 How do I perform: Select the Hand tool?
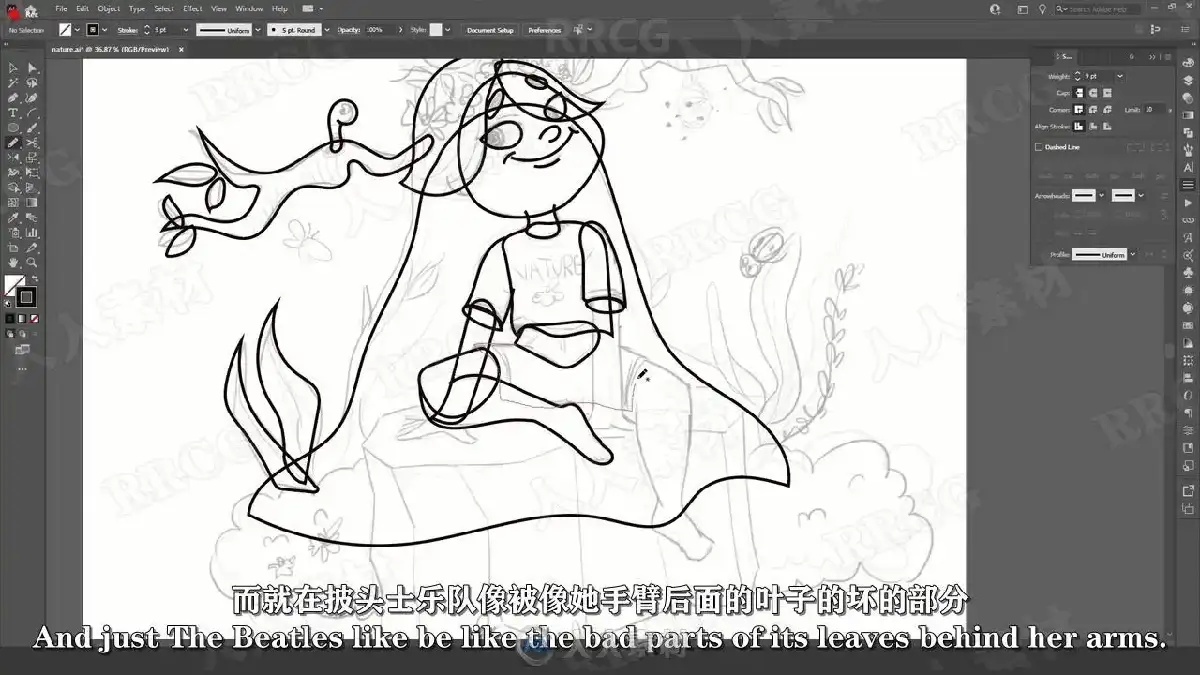(13, 263)
